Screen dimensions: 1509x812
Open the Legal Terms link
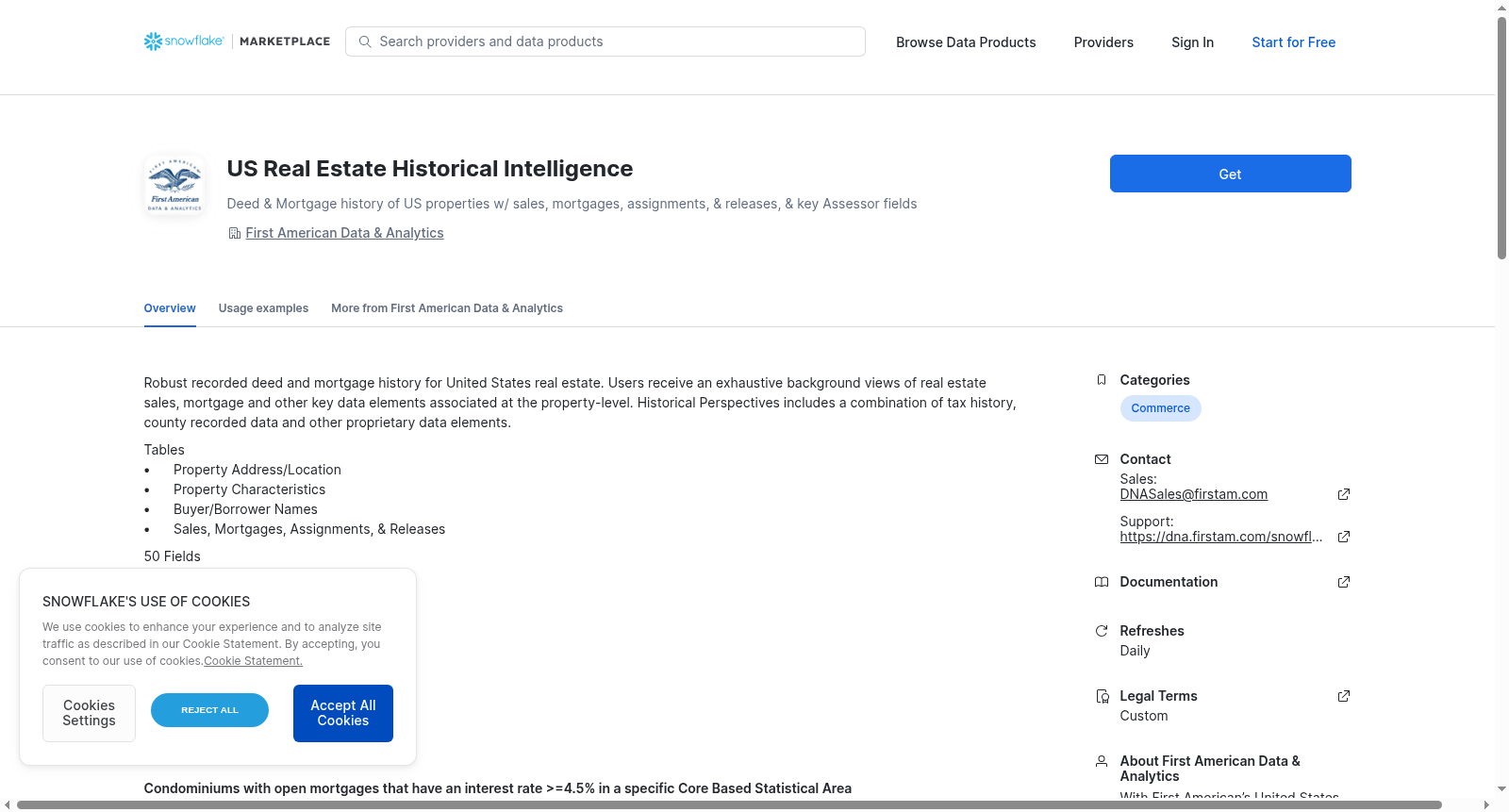1158,696
